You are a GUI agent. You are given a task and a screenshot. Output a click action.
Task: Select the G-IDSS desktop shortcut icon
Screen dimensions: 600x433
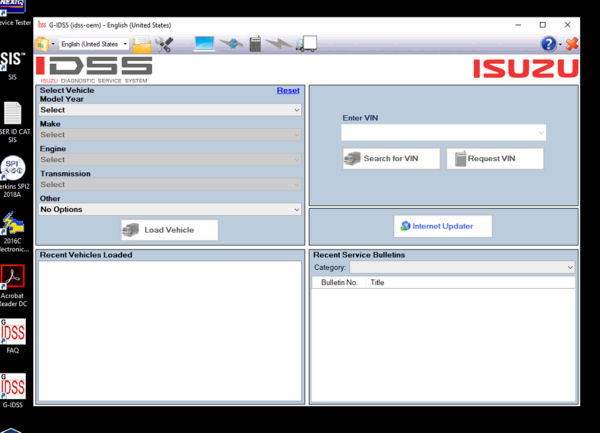pos(13,391)
